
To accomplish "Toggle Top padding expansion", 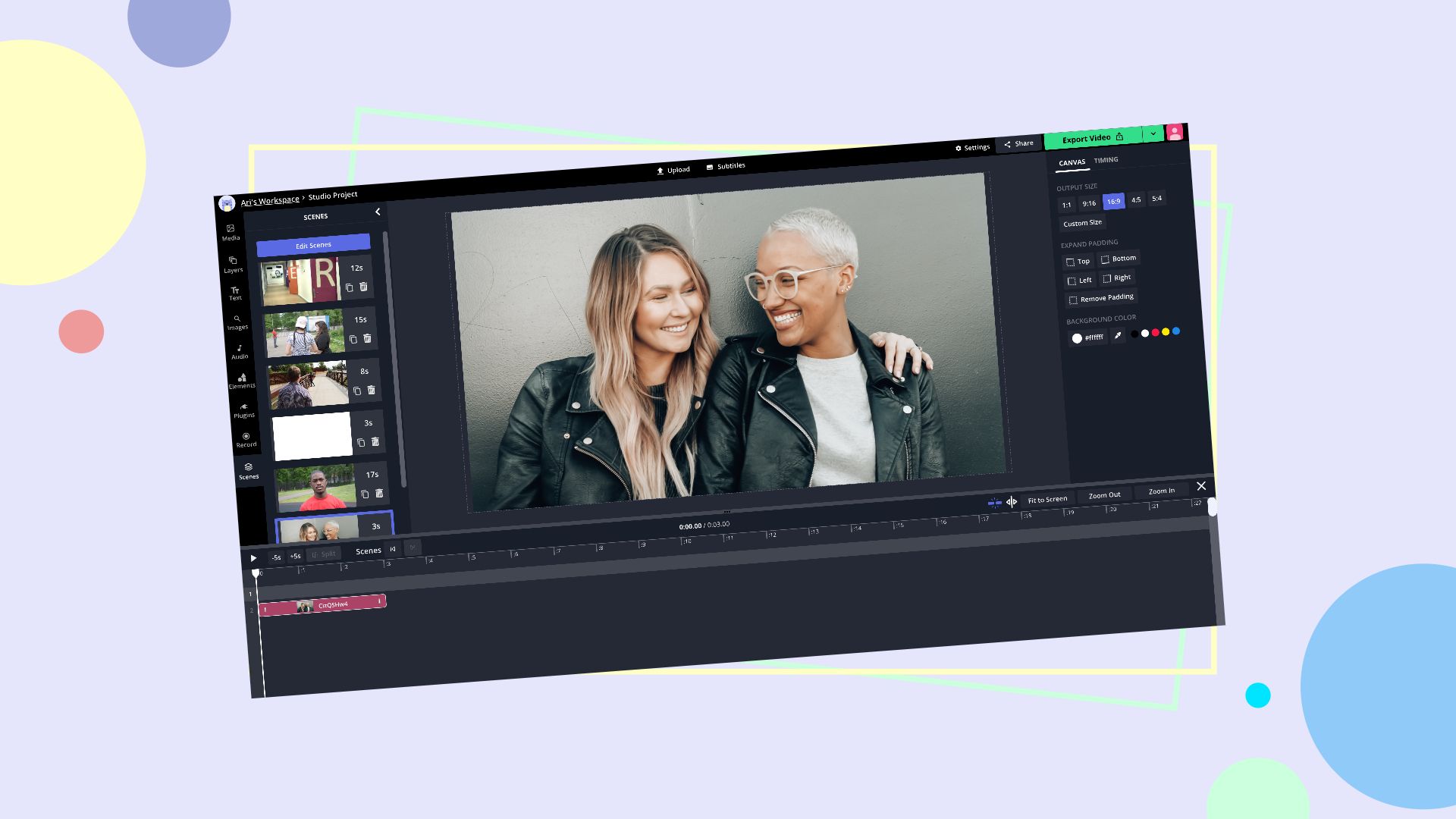I will coord(1078,261).
